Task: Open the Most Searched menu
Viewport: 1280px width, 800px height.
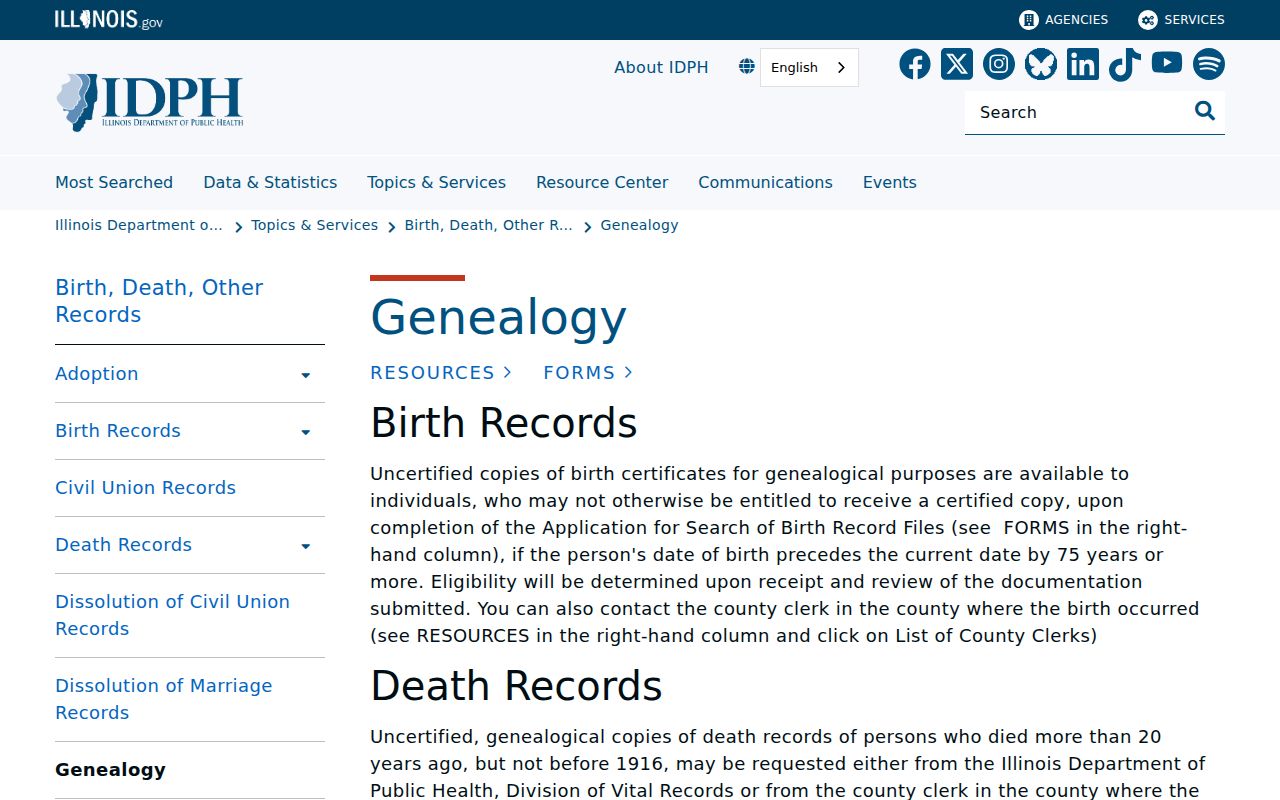Action: pyautogui.click(x=114, y=182)
